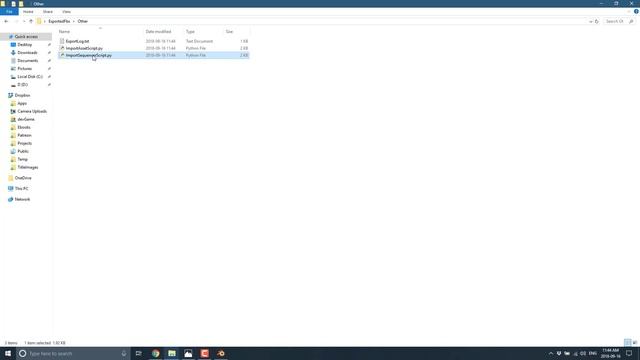Open Public folder under Dropbox
This screenshot has height=360, width=640.
pyautogui.click(x=23, y=151)
